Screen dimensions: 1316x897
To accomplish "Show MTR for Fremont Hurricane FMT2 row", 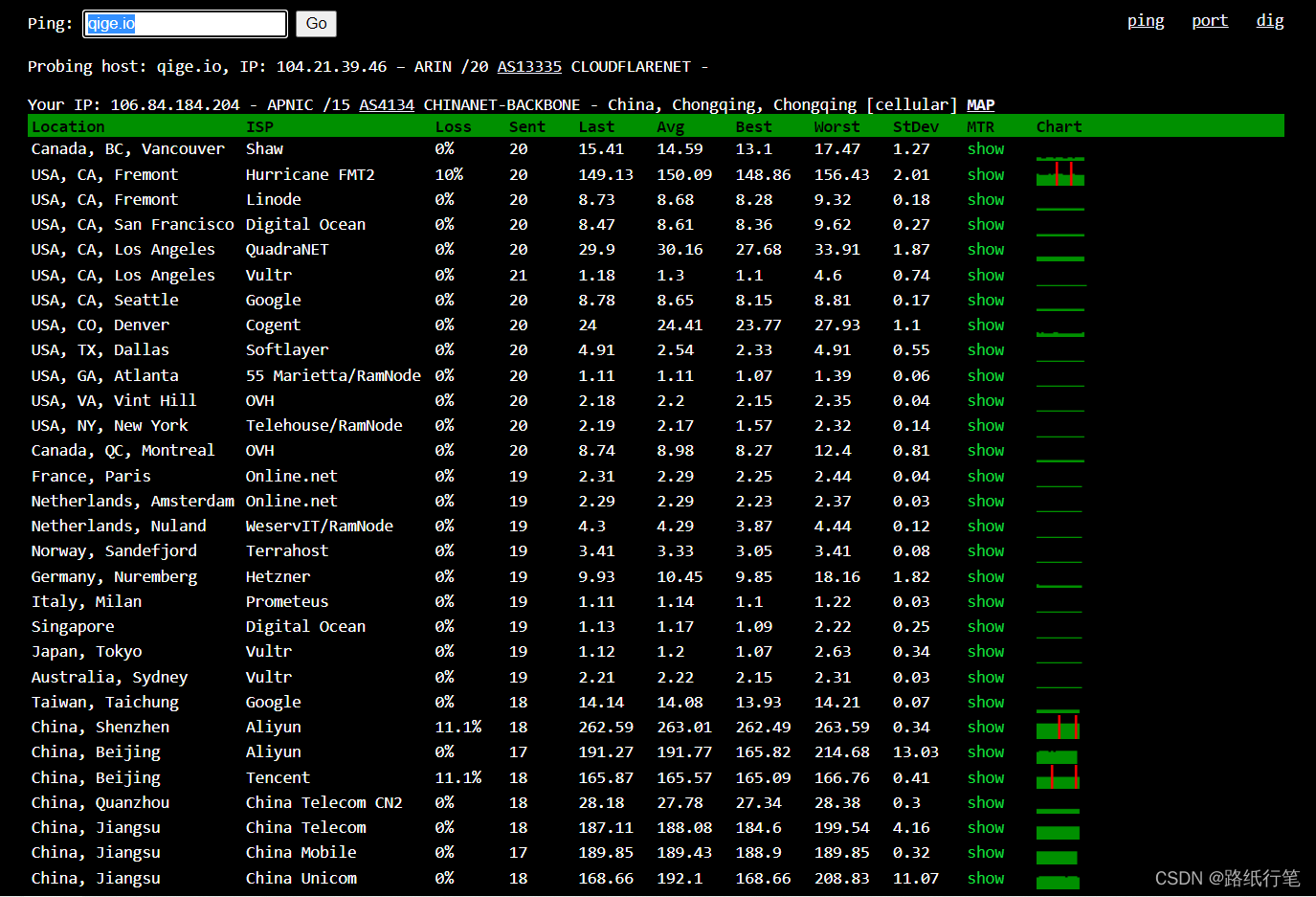I will click(985, 175).
